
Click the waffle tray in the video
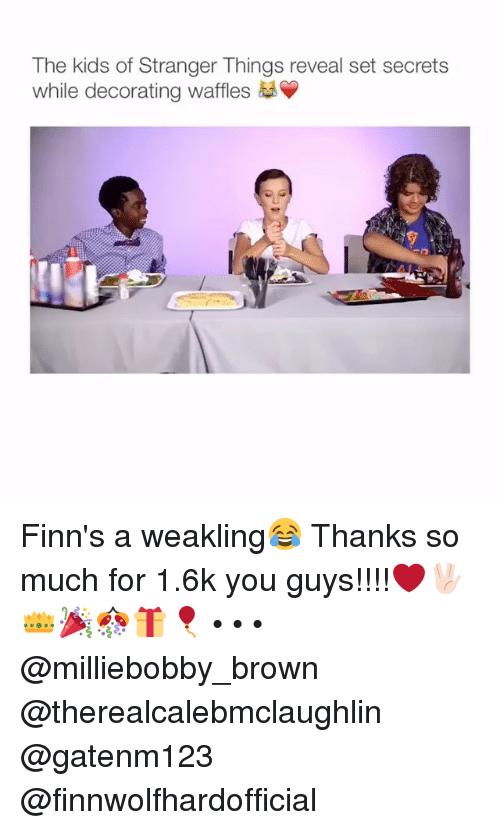point(205,300)
